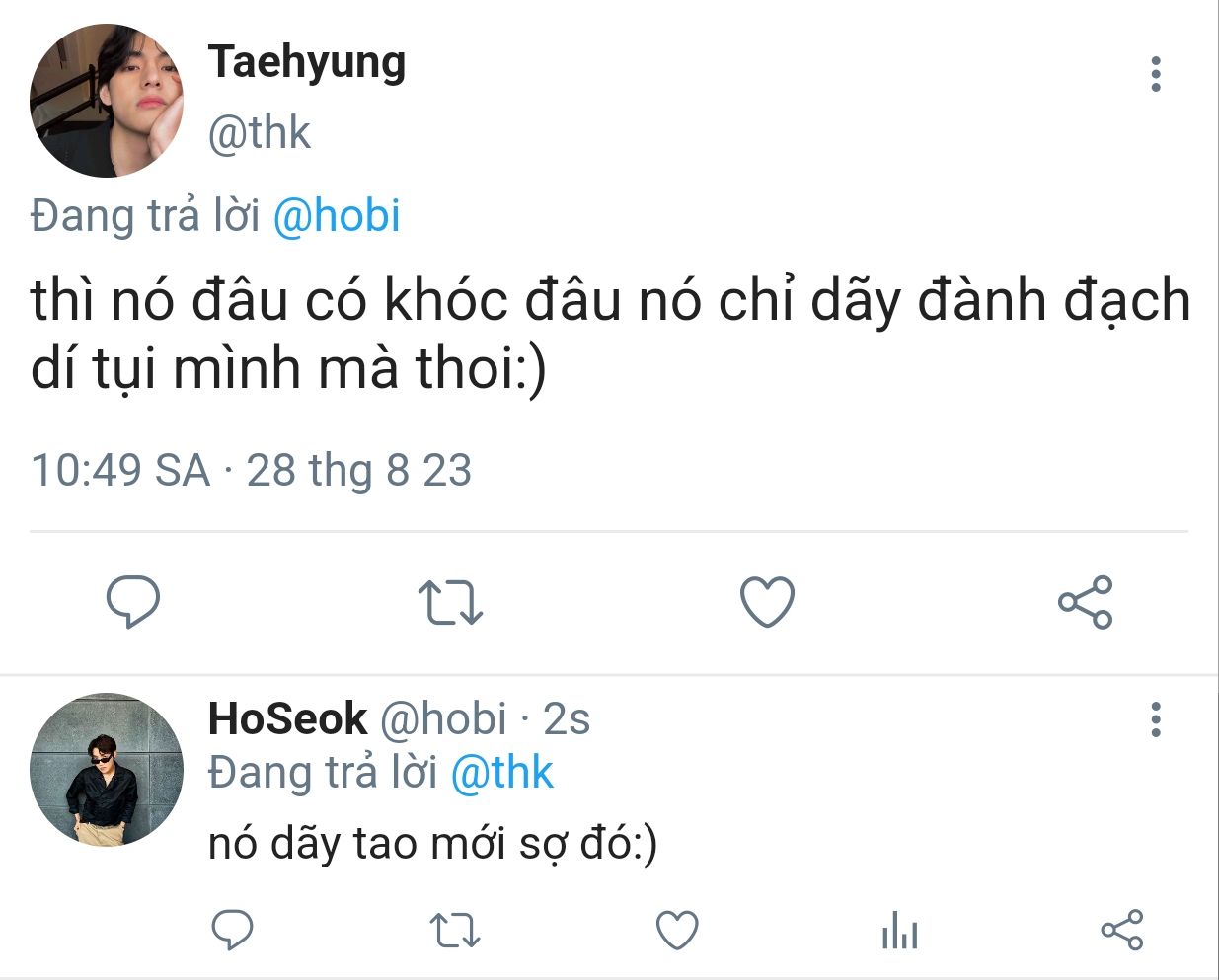Share HoSeok's reply
Screen dimensions: 1219x980
1121,930
